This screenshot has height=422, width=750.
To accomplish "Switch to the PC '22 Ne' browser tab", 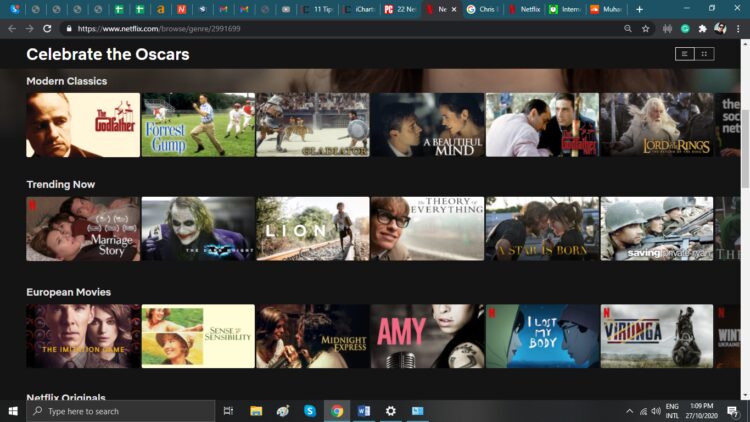I will tap(400, 9).
